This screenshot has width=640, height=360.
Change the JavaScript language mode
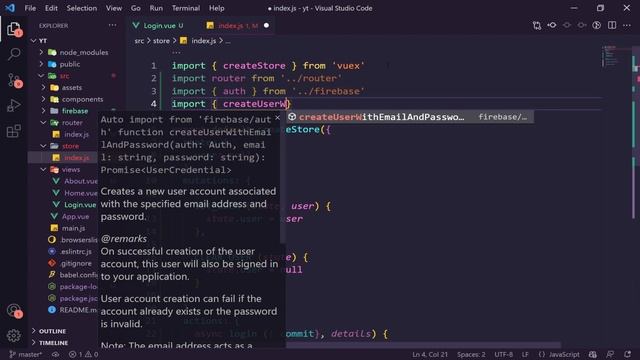(564, 354)
